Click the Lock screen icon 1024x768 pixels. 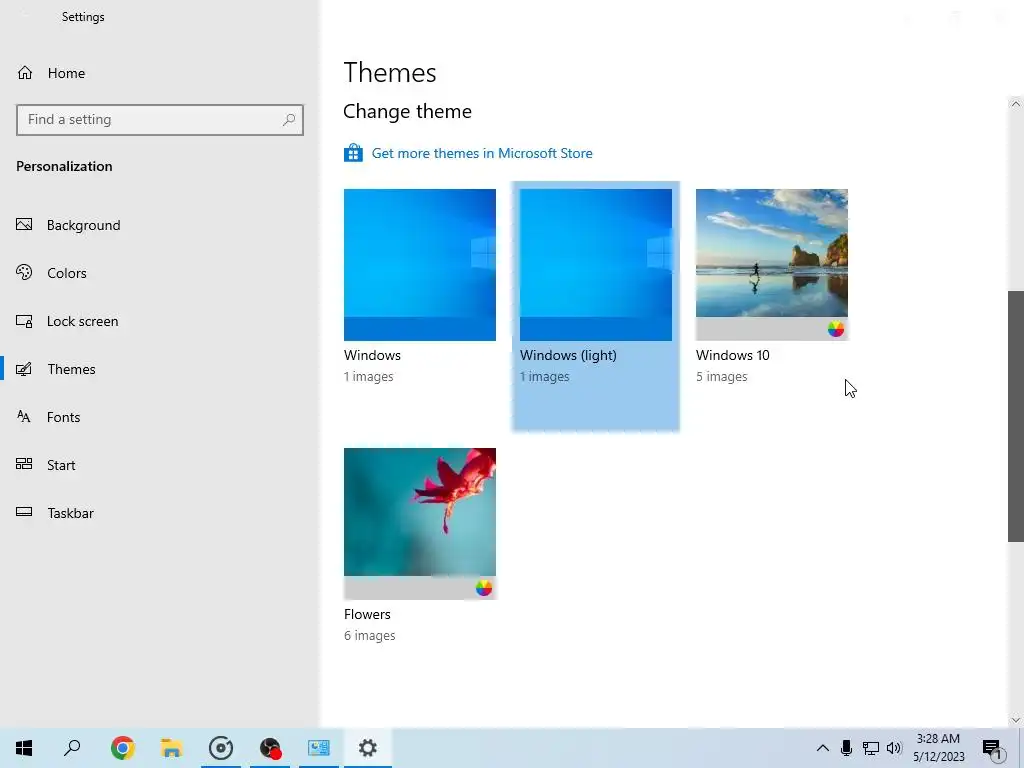[24, 321]
